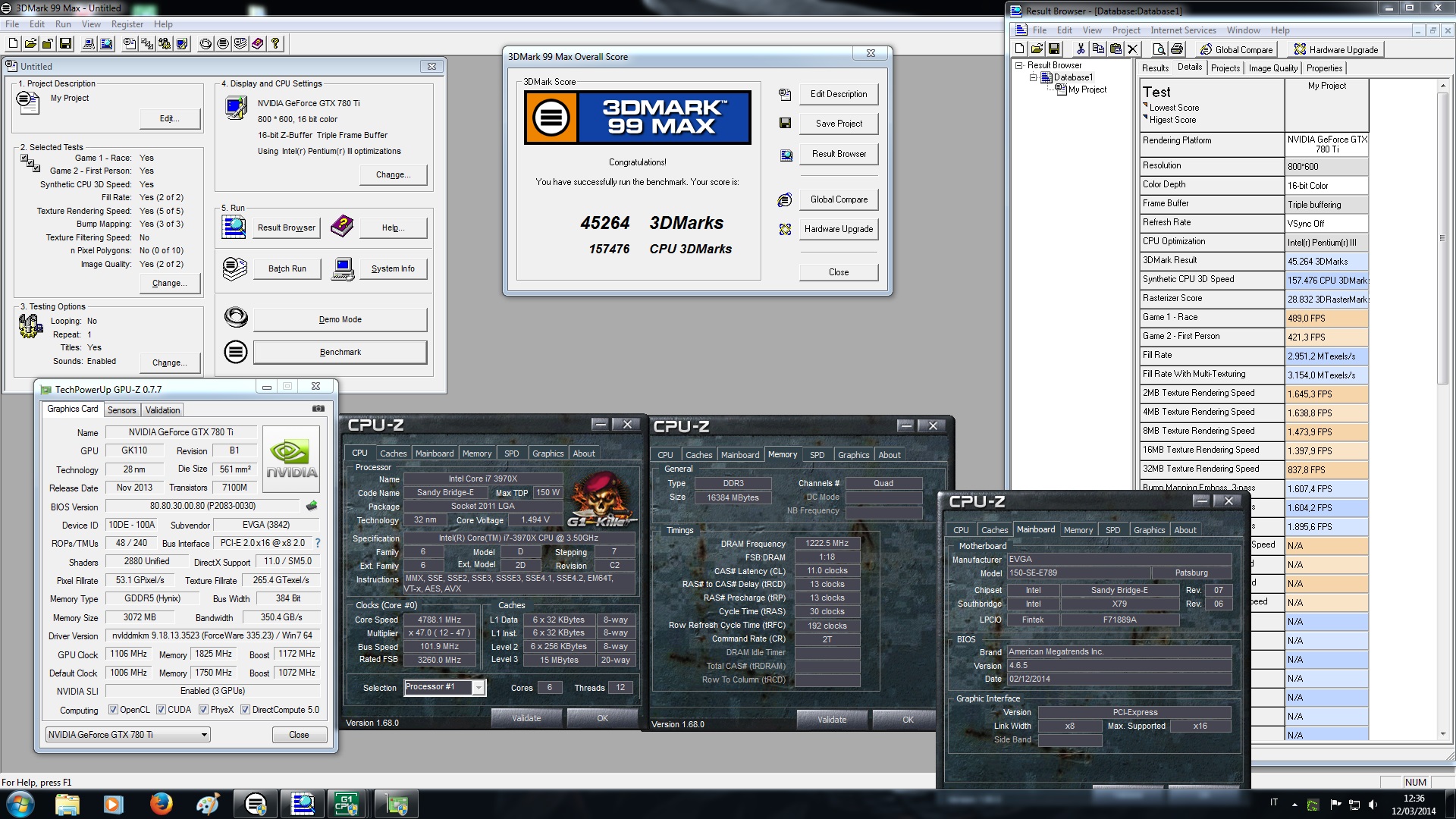Click the Cut scissors icon in Result Browser
Viewport: 1456px width, 819px height.
[1081, 49]
